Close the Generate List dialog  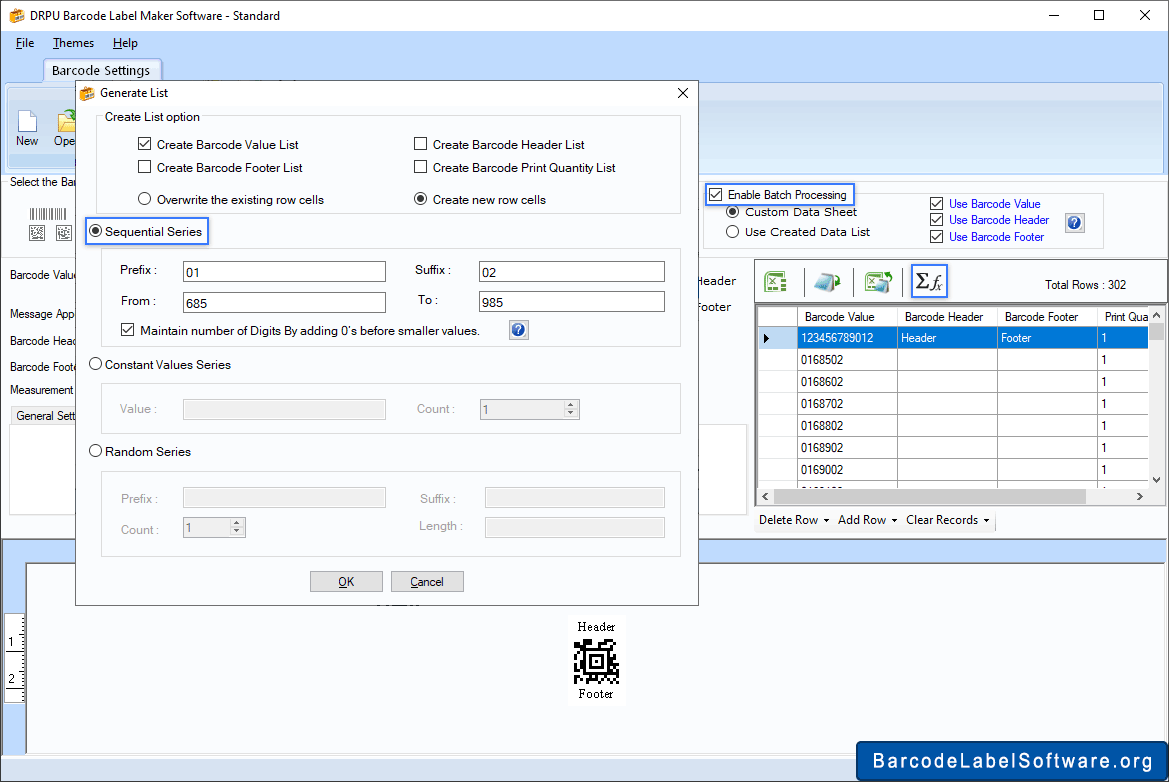[x=683, y=93]
